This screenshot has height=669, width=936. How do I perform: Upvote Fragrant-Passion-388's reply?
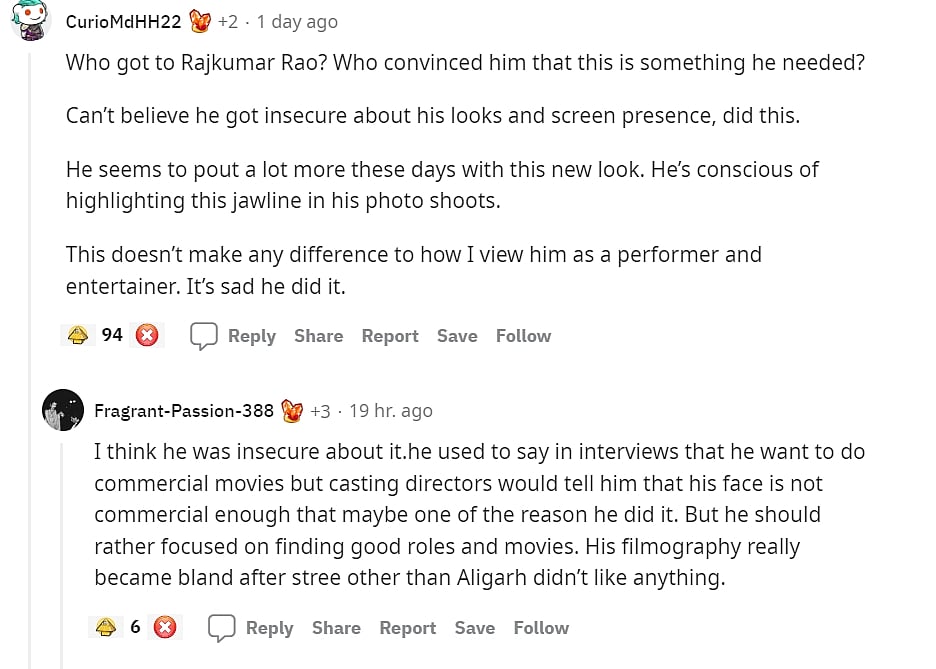point(105,628)
